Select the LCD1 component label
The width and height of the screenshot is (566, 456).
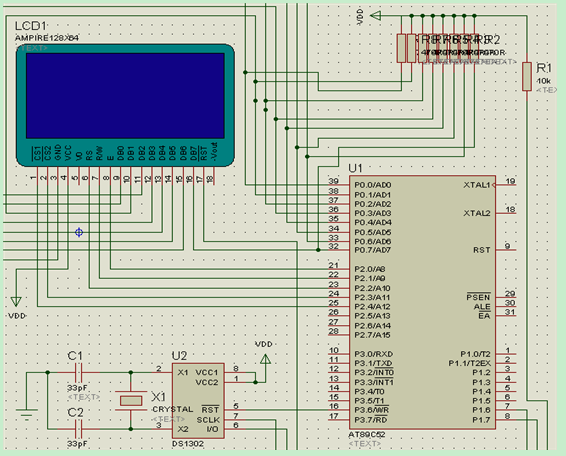(x=31, y=26)
